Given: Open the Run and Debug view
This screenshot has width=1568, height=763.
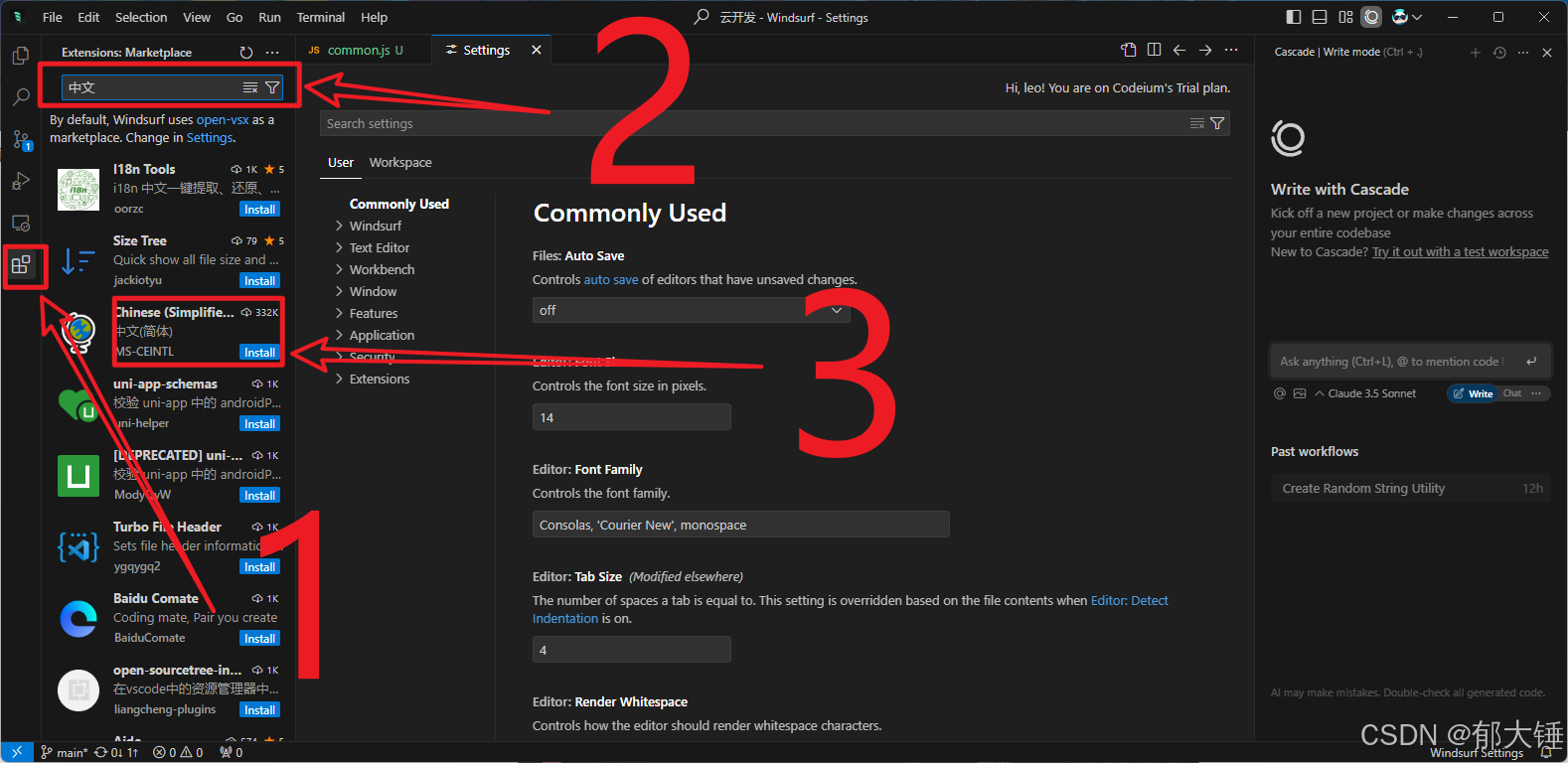Looking at the screenshot, I should [x=21, y=182].
